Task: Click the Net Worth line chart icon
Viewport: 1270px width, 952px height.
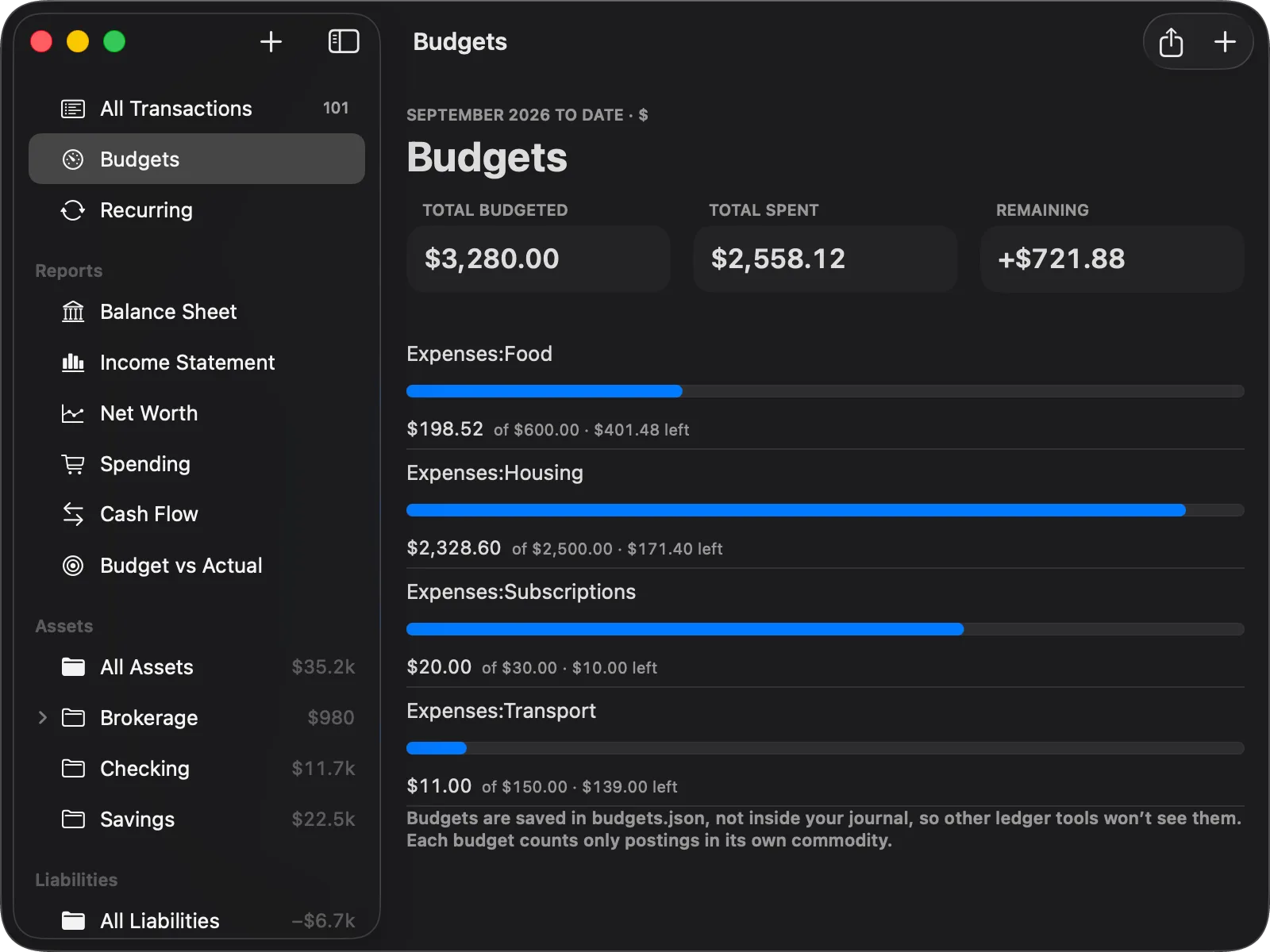Action: coord(73,413)
